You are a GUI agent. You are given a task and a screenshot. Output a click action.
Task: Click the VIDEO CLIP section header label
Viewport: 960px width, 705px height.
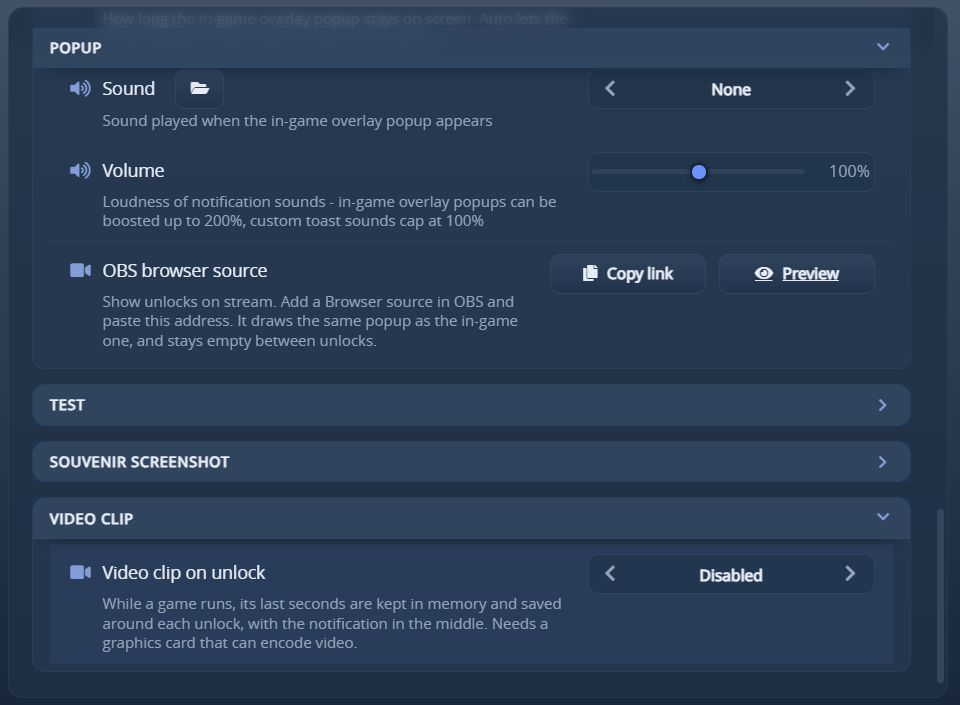pos(91,519)
